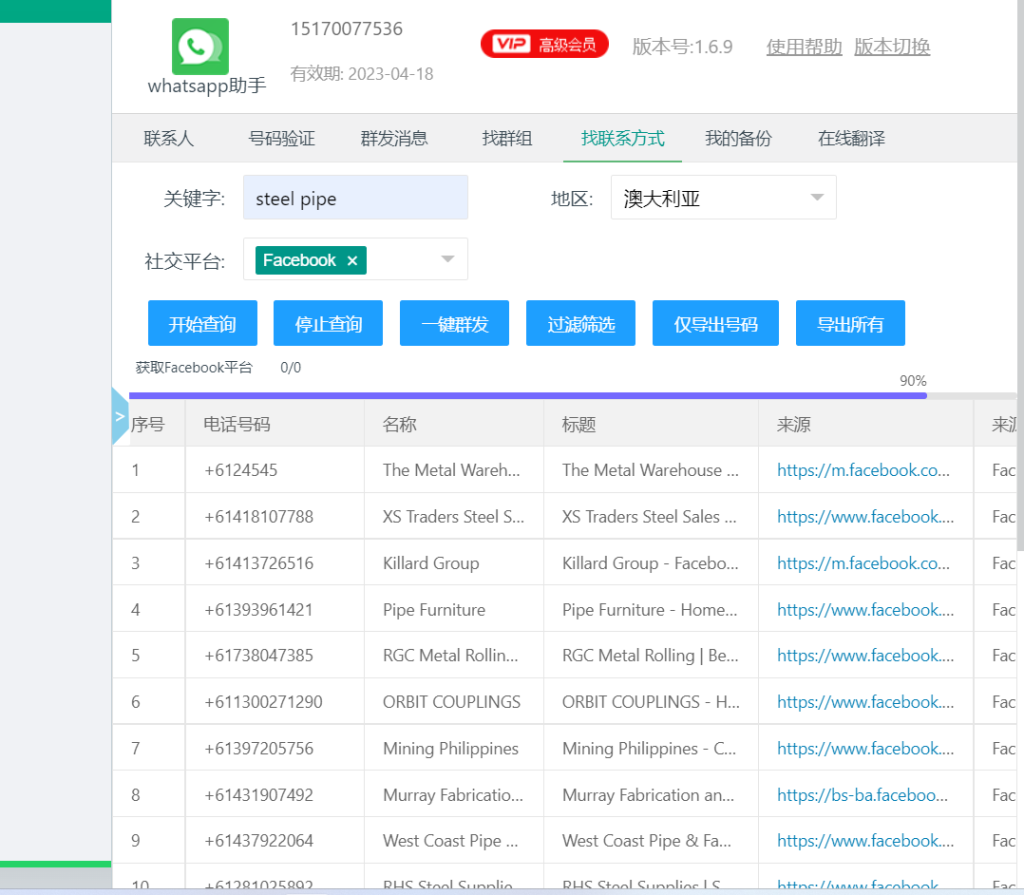Open the 我的备份 tab
The image size is (1024, 895).
(738, 139)
